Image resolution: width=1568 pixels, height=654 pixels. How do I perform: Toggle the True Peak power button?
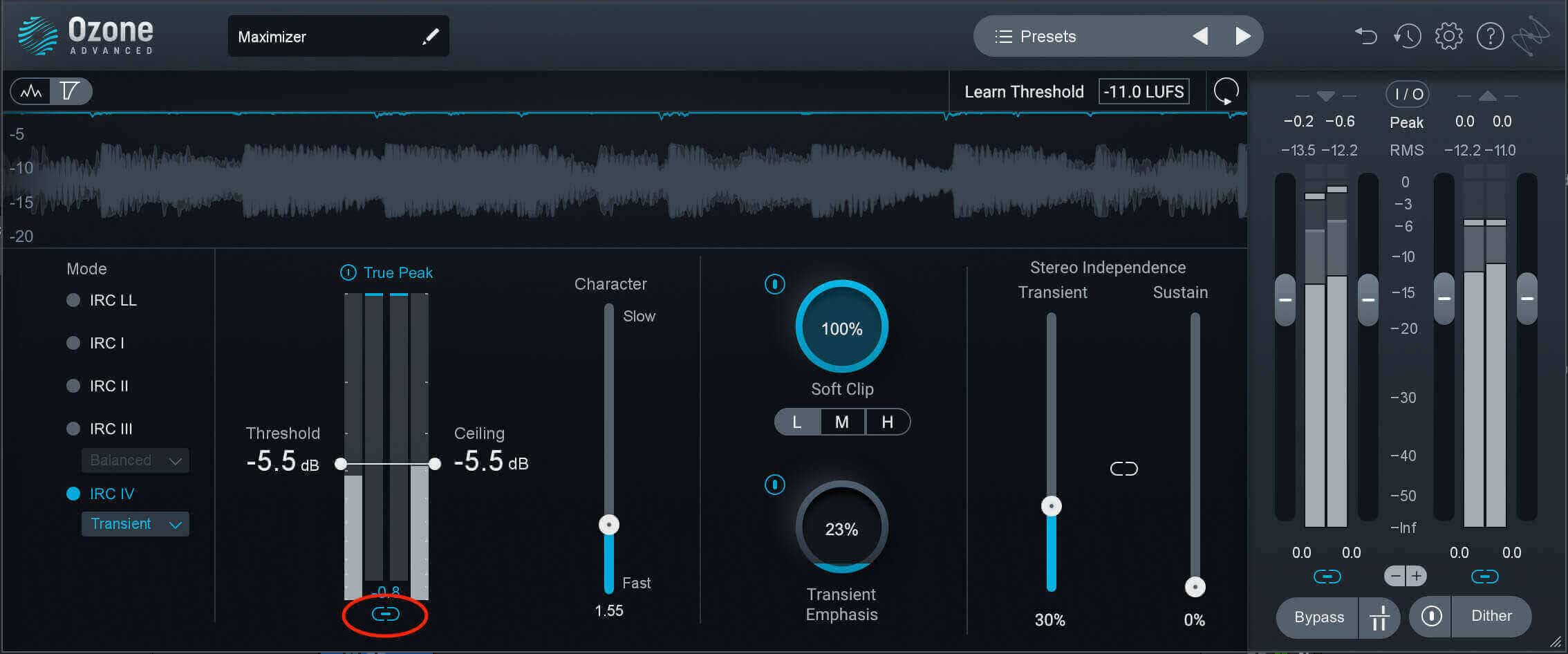(348, 272)
